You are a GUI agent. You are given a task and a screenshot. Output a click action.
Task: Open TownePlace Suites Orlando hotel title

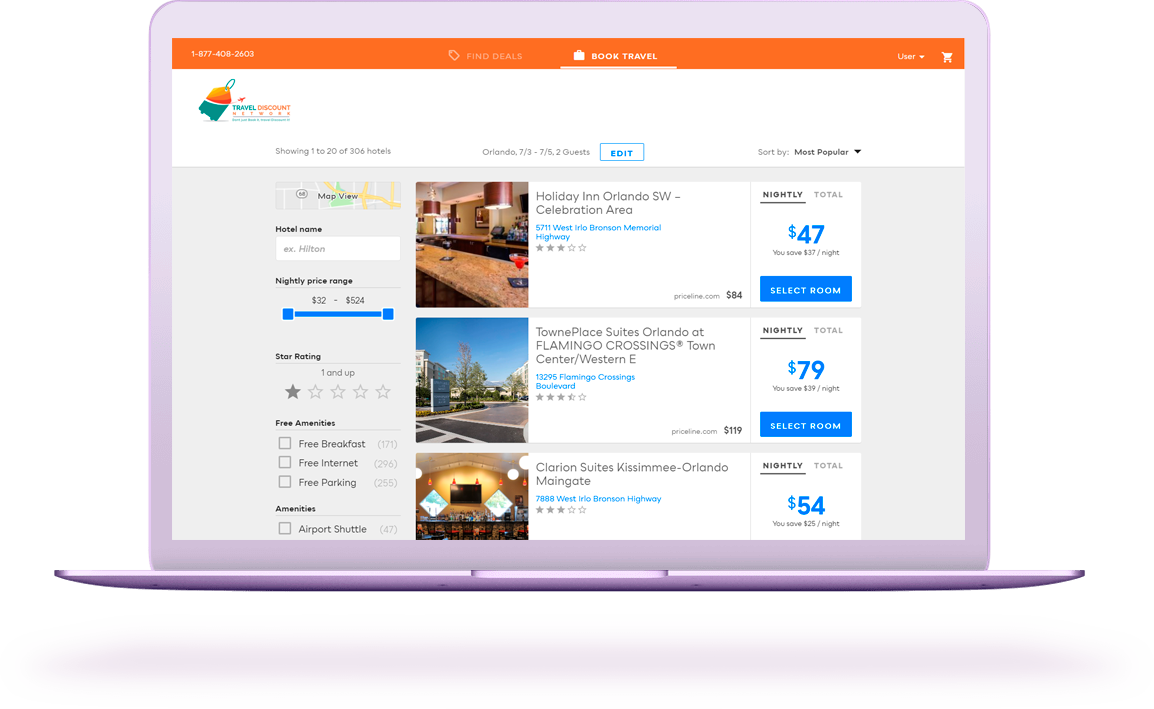pos(625,345)
